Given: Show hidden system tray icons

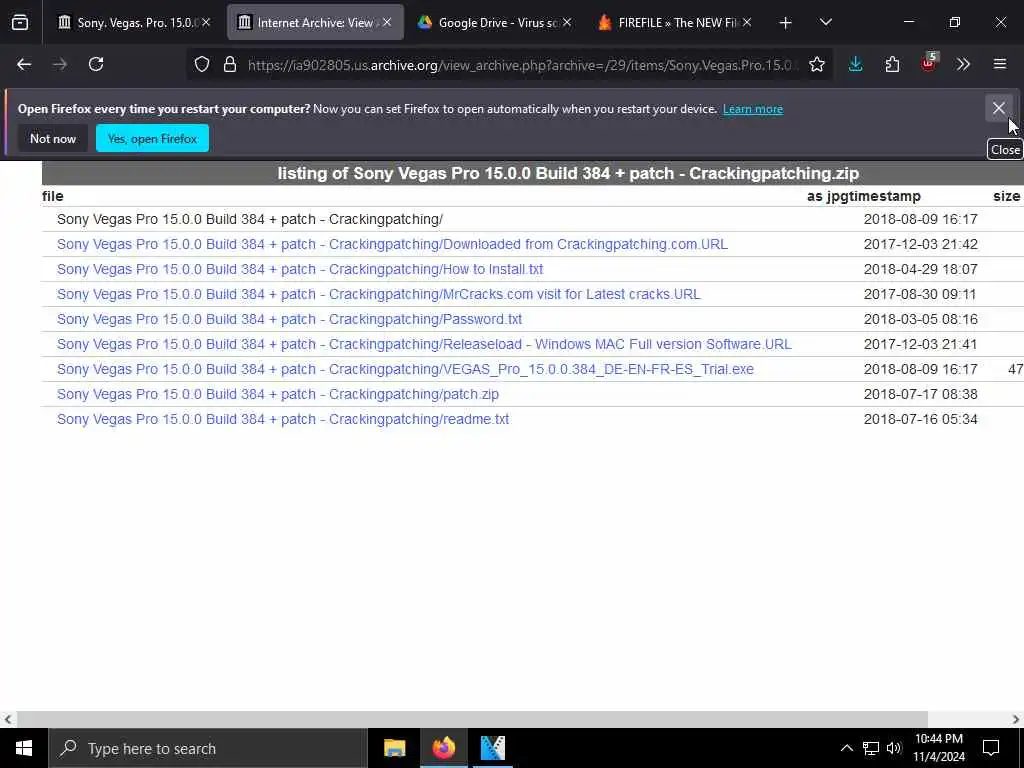Looking at the screenshot, I should click(x=846, y=748).
